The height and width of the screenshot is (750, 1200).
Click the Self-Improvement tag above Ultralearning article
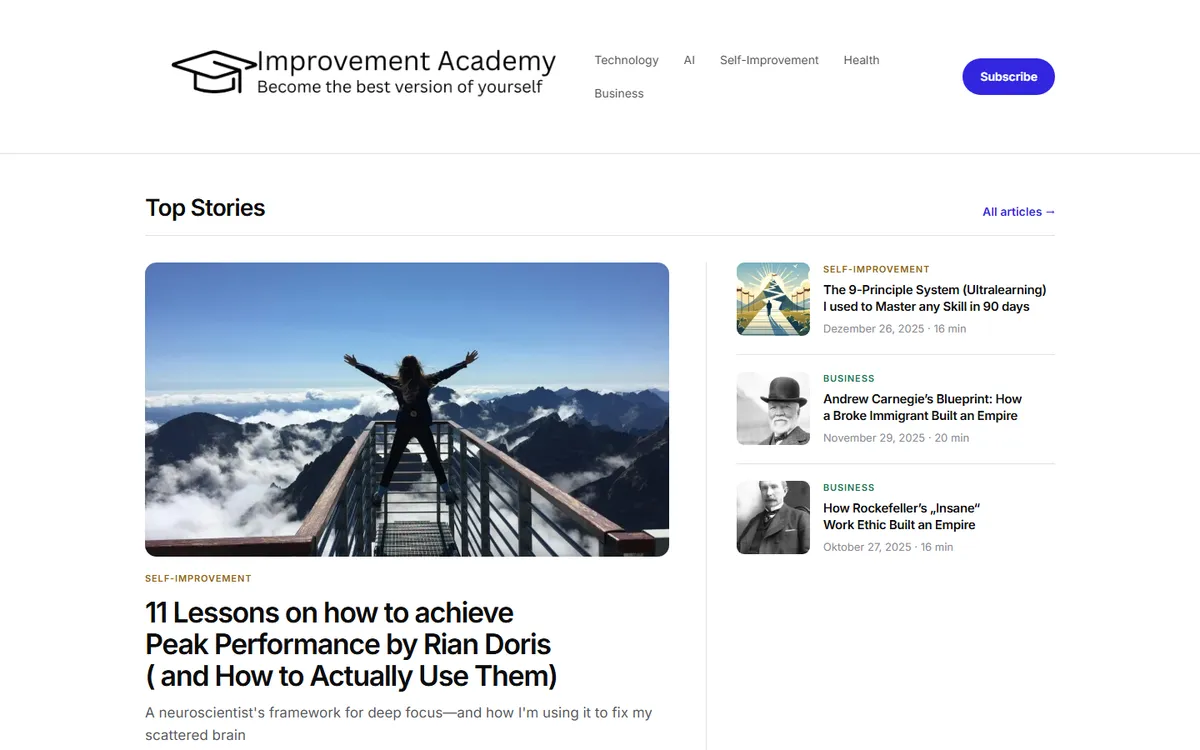pyautogui.click(x=876, y=269)
